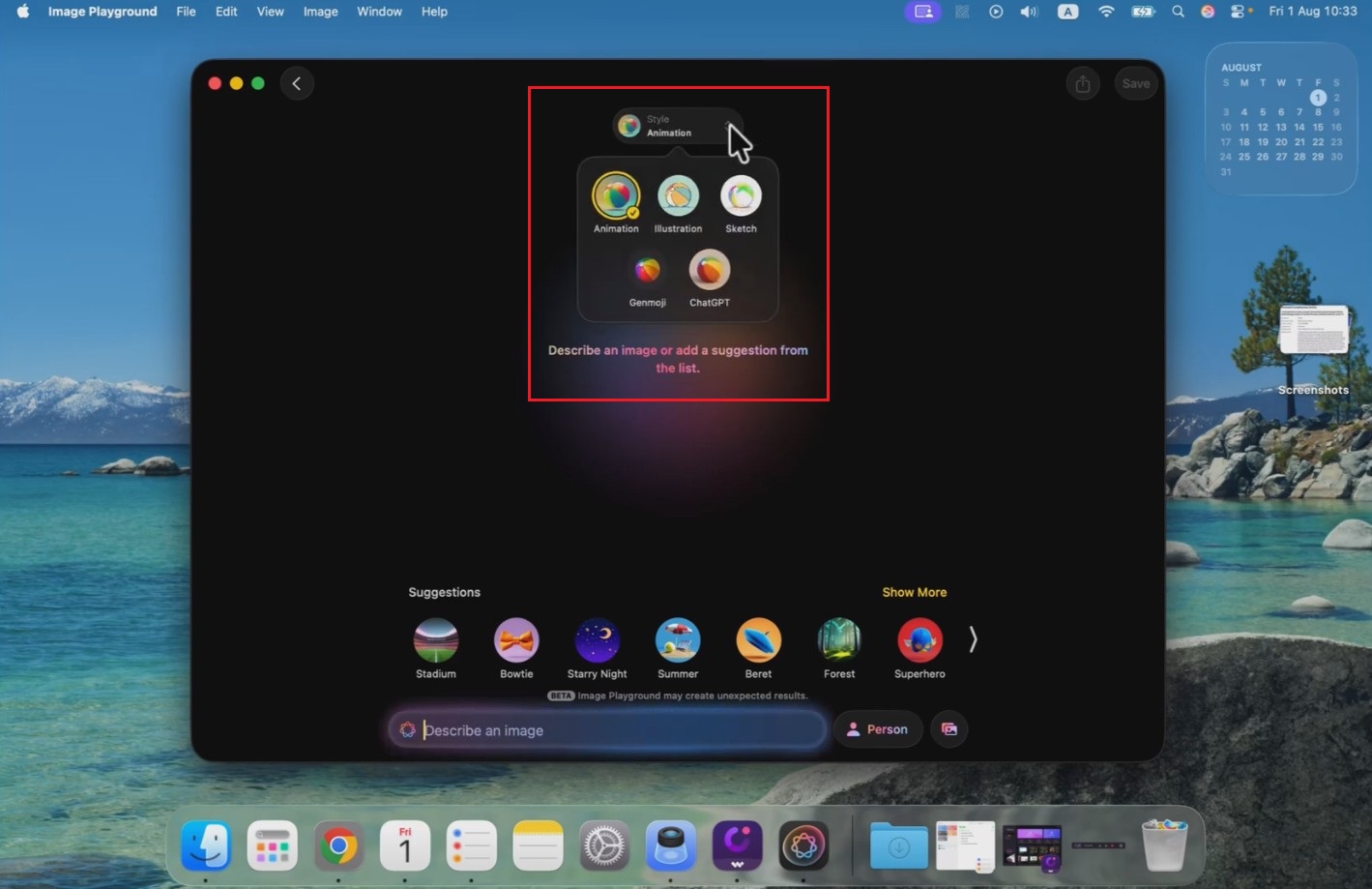
Task: Launch Google Chrome from the Dock
Action: click(338, 846)
